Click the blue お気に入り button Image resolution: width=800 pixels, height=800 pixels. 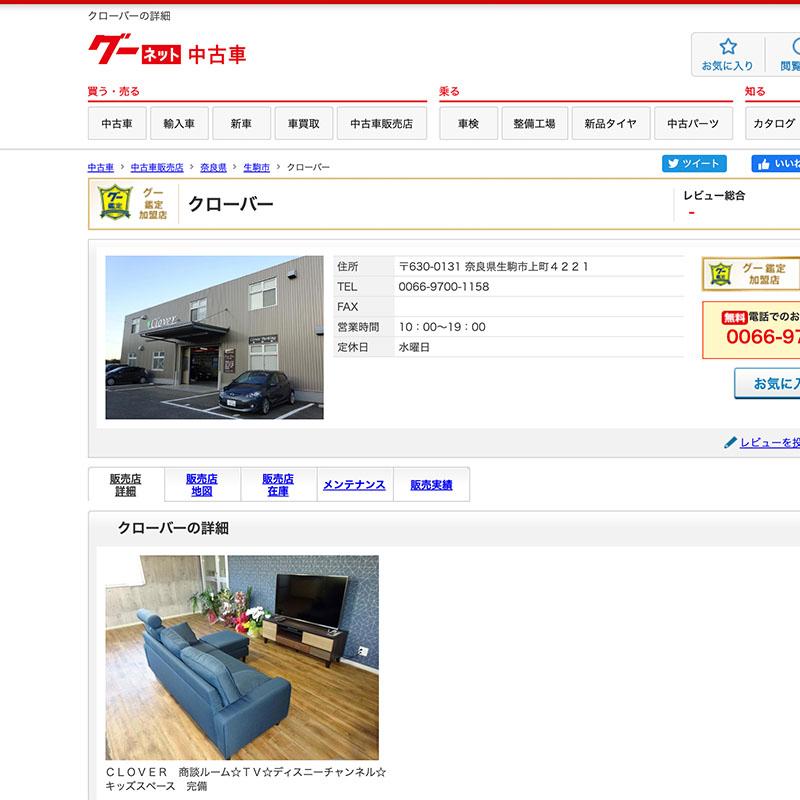[767, 384]
